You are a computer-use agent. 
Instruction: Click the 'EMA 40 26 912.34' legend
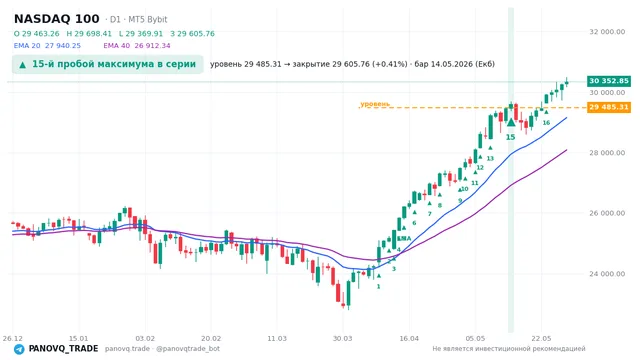coord(137,45)
